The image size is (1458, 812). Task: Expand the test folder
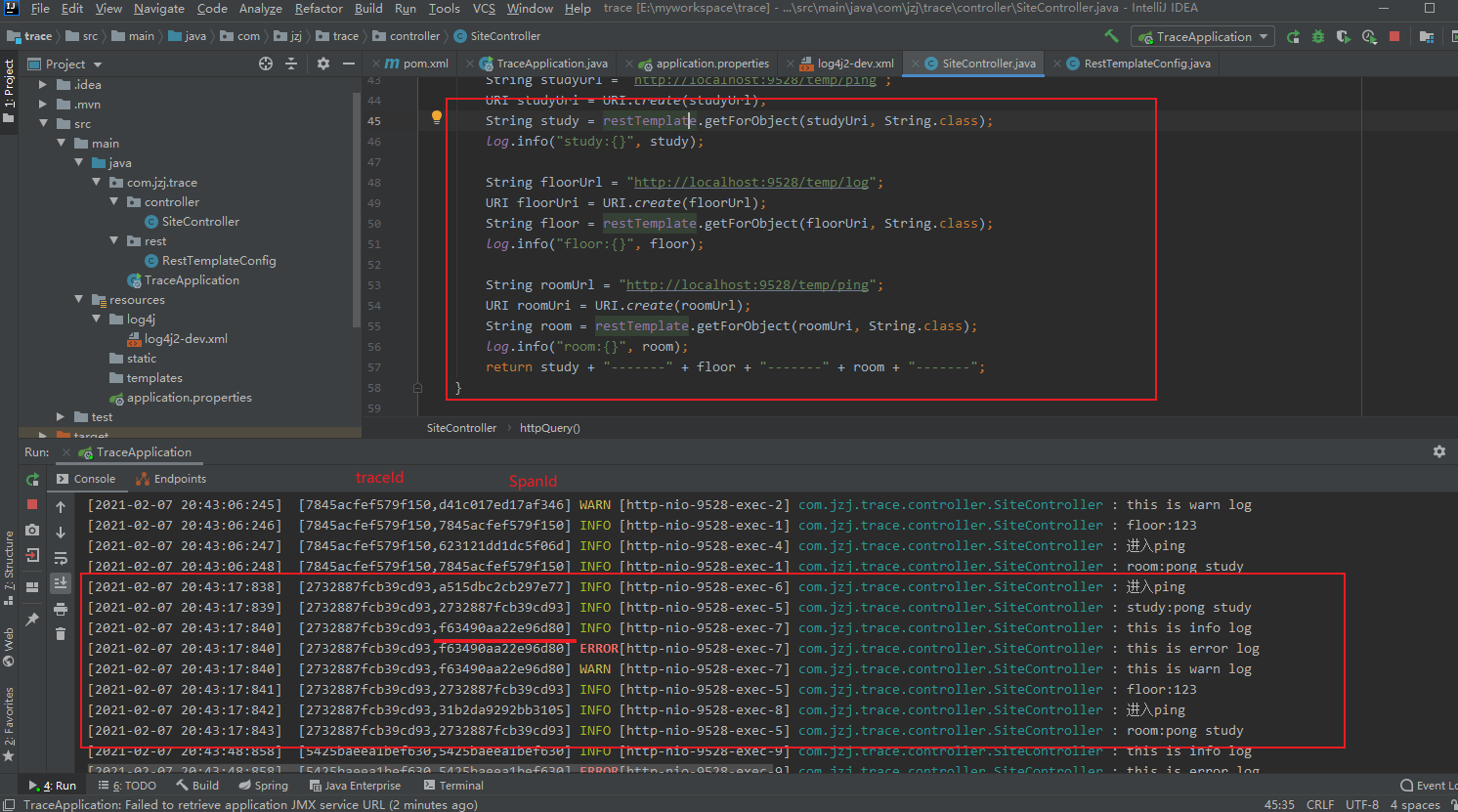click(x=61, y=417)
